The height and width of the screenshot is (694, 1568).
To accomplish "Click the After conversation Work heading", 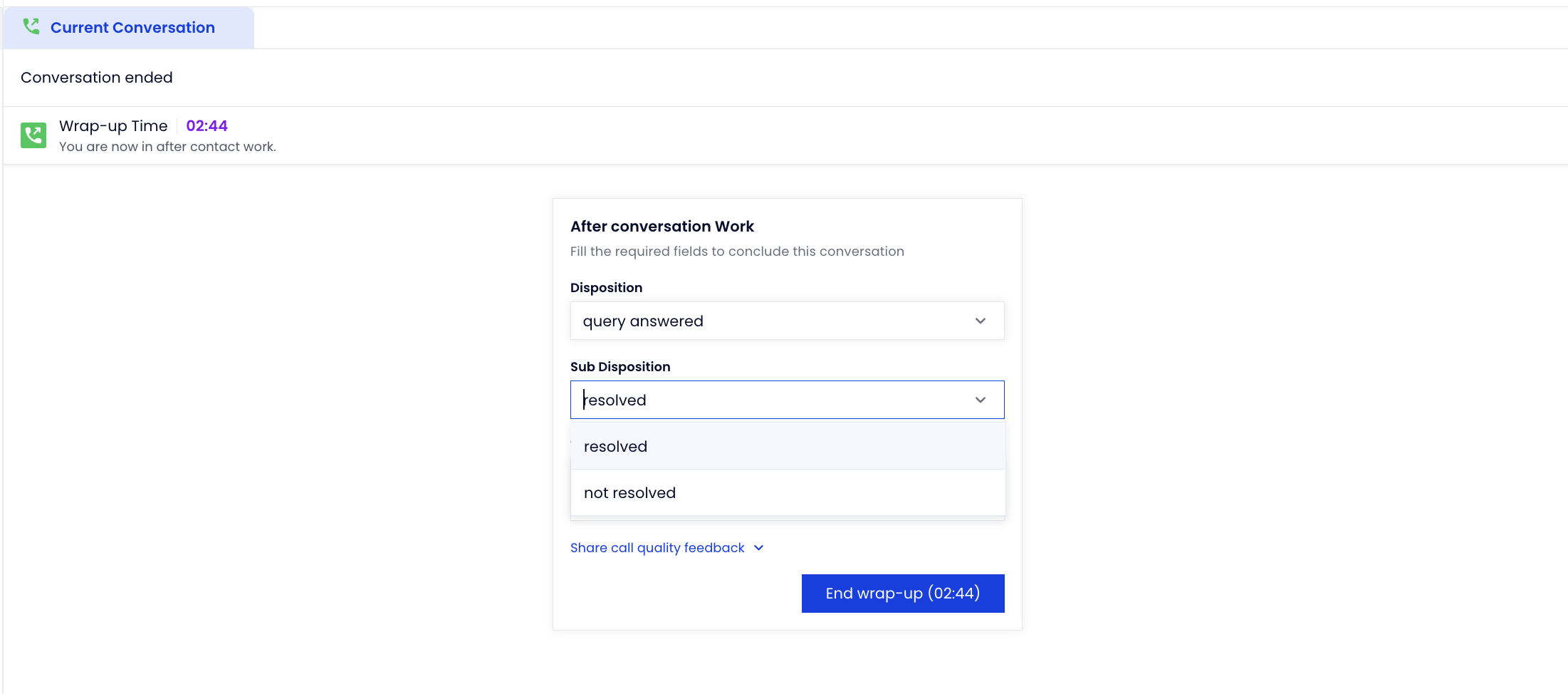I will [662, 227].
